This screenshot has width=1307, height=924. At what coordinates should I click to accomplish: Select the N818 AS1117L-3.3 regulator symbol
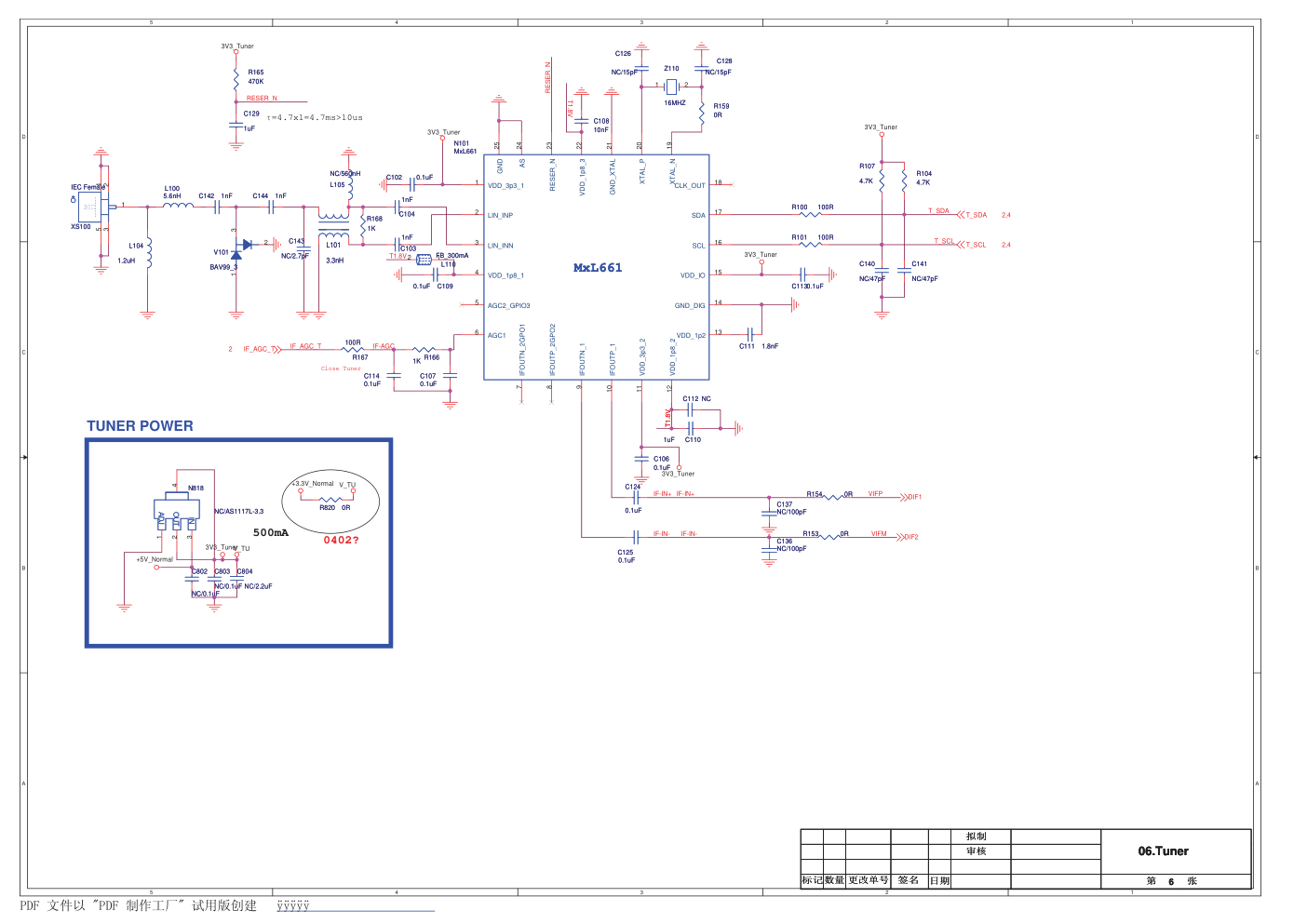(x=176, y=511)
